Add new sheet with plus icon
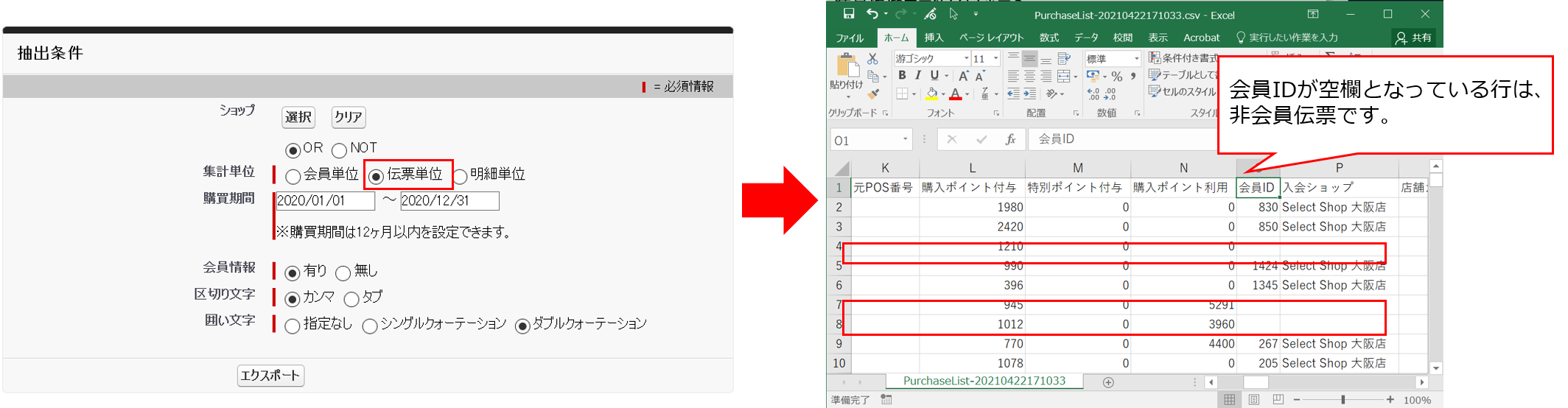1568x408 pixels. pyautogui.click(x=1108, y=382)
